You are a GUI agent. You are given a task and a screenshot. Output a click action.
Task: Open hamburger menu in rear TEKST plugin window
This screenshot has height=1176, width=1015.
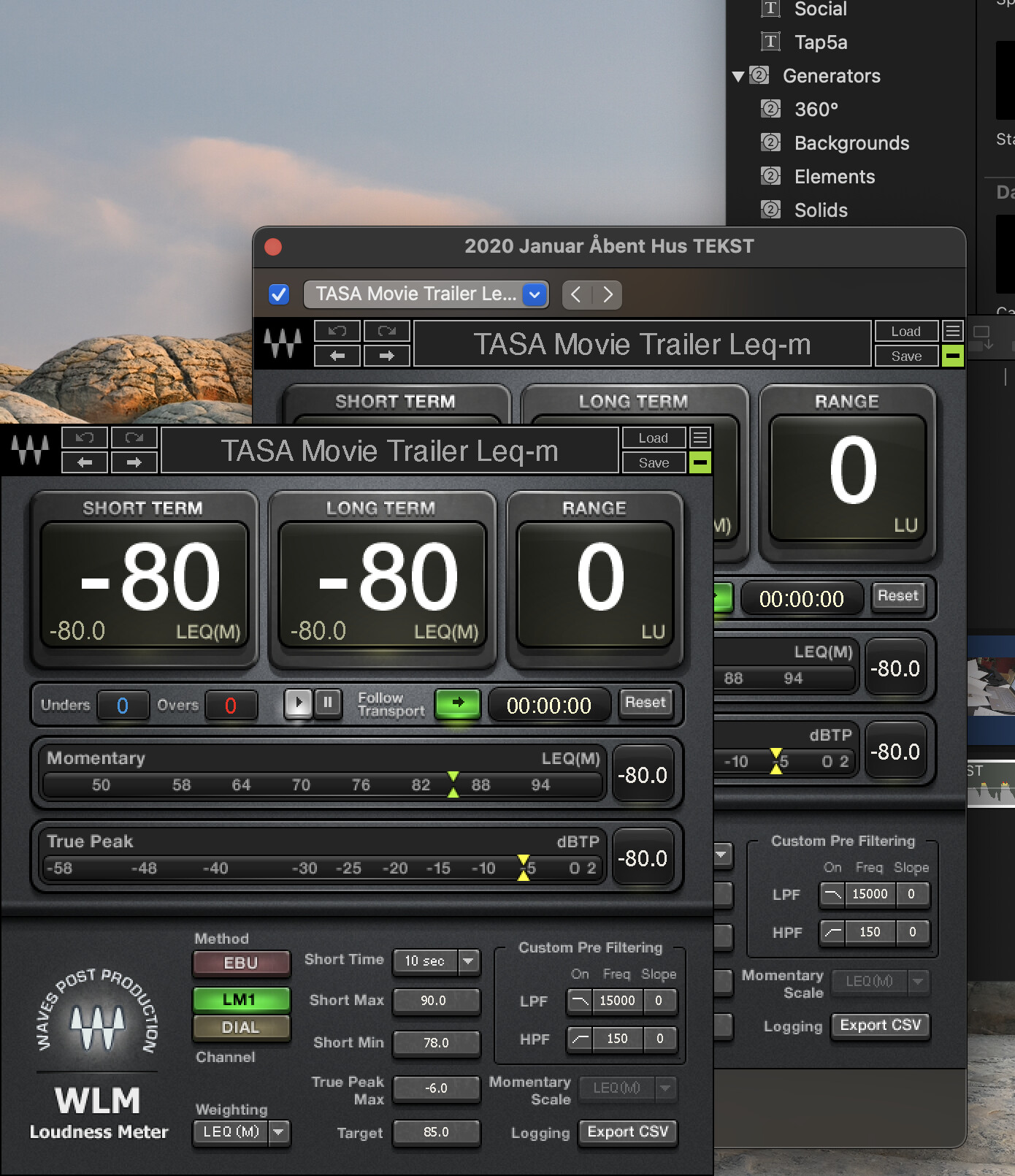pyautogui.click(x=953, y=331)
